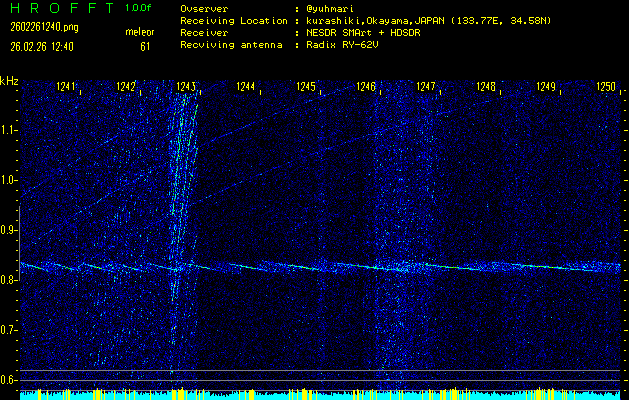Click the 1243 time marker
Viewport: 629px width, 400px height.
(185, 88)
